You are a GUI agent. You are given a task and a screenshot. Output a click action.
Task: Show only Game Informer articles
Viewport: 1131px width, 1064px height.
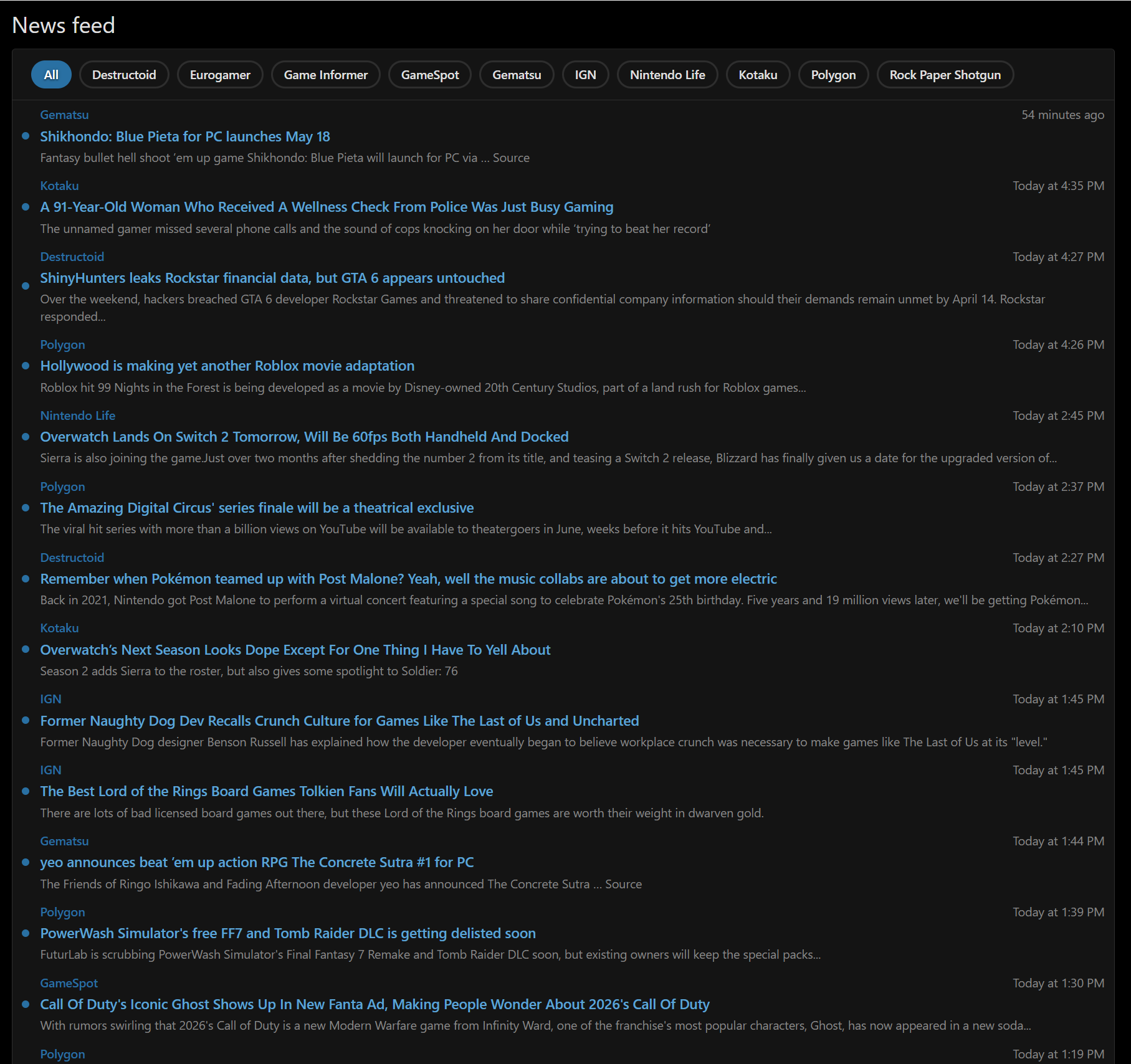pyautogui.click(x=325, y=75)
